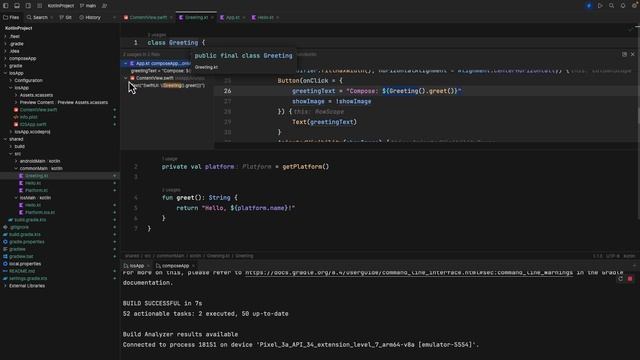Select Platform.kt Kotlin icon under commonMain
Screen dimensions: 640x360
[21, 191]
